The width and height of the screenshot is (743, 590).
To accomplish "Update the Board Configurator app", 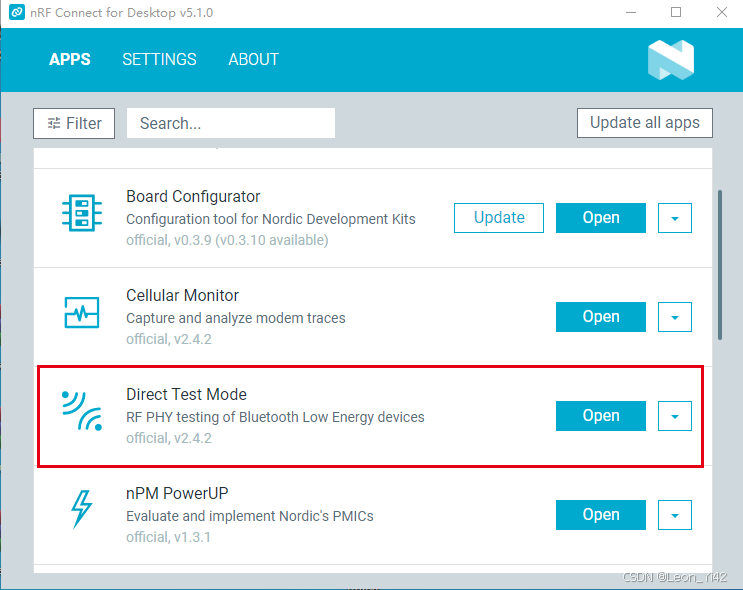I will 498,218.
